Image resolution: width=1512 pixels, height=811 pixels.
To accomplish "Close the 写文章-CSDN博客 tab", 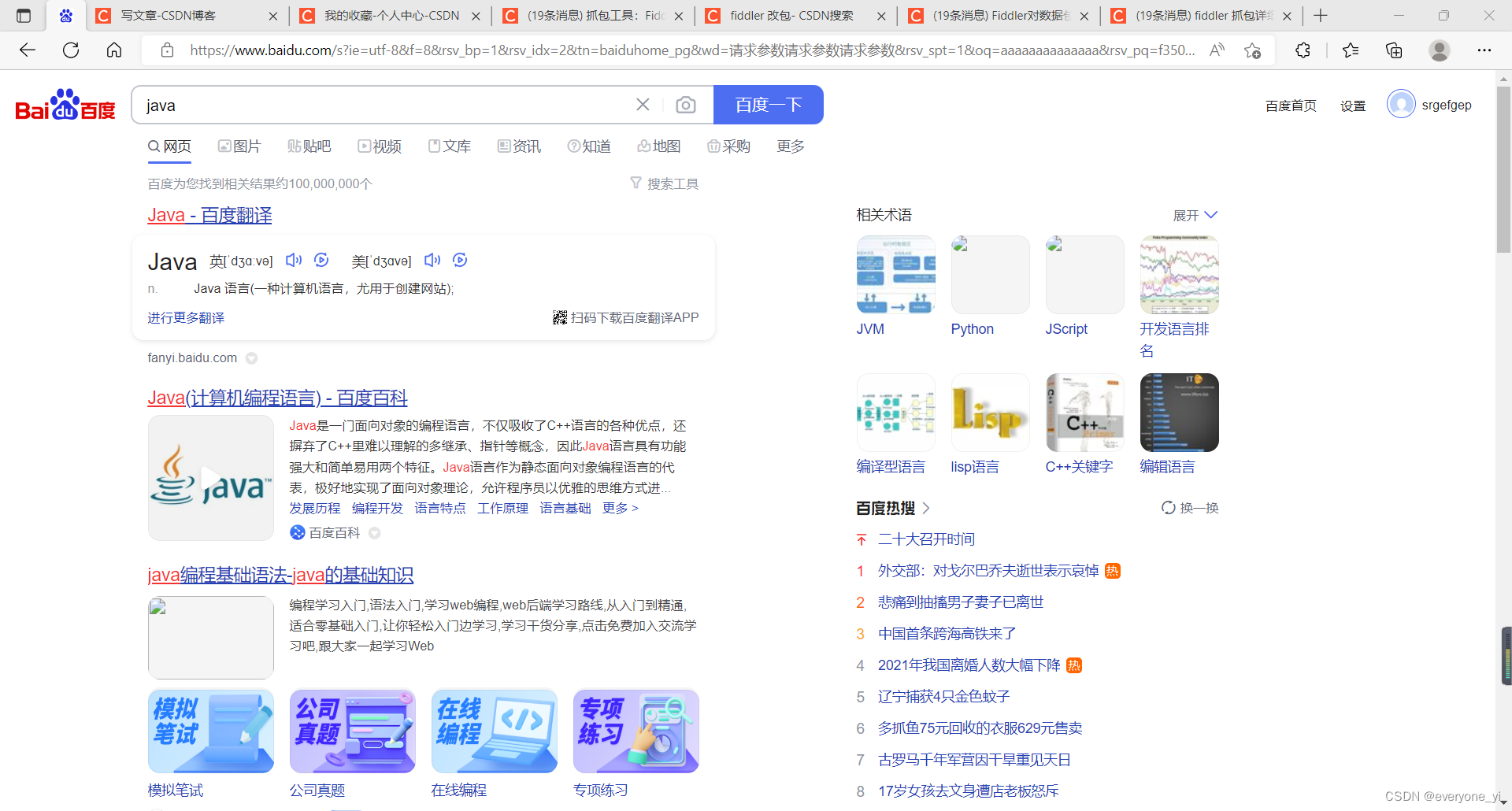I will click(x=273, y=16).
